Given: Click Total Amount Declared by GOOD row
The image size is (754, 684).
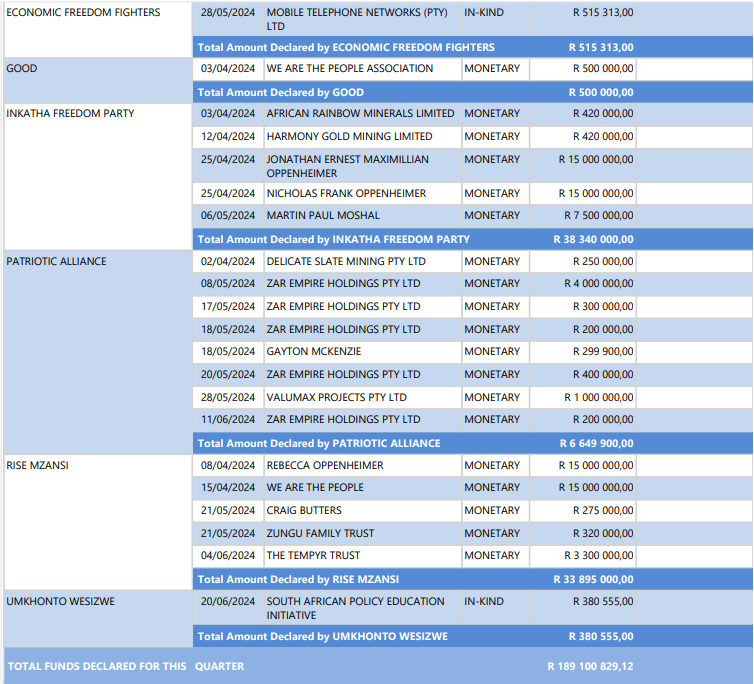Looking at the screenshot, I should click(x=473, y=92).
